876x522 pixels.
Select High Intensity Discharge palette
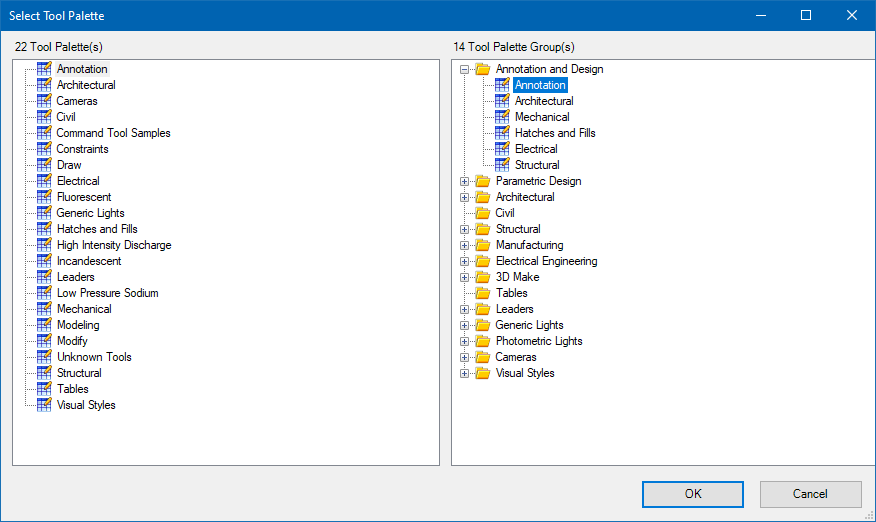click(114, 245)
